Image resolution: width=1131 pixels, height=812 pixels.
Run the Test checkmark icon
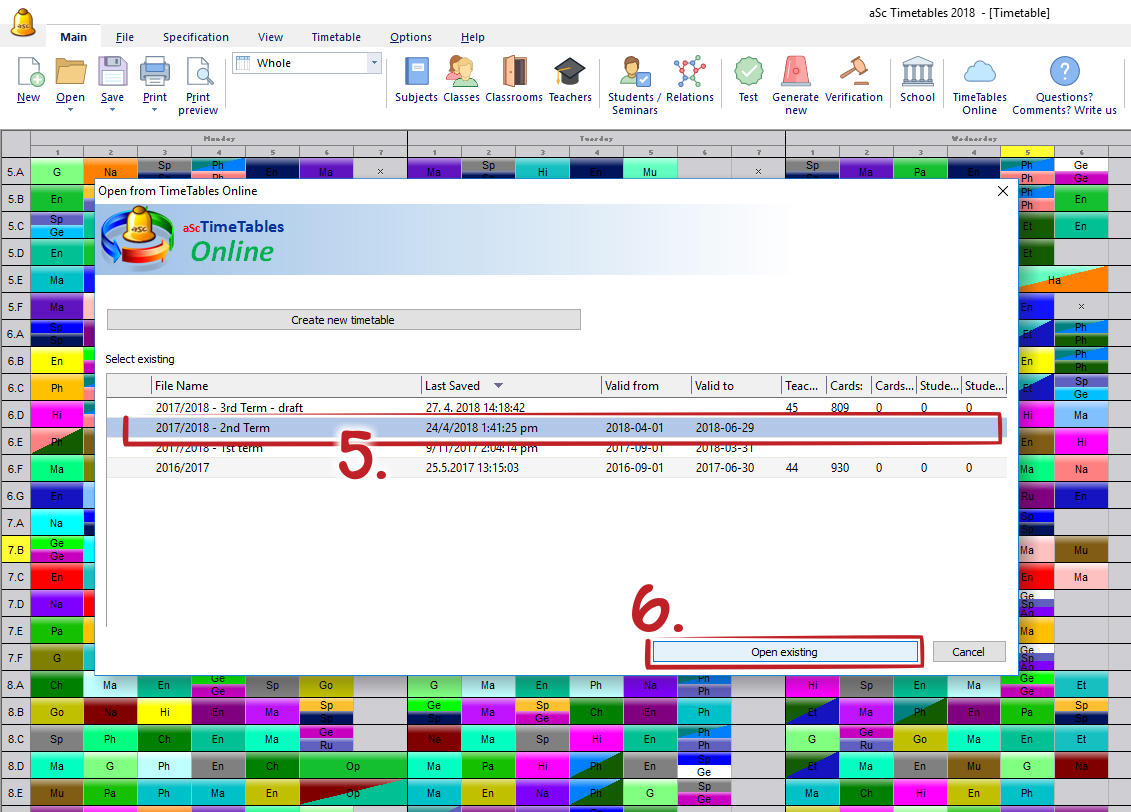(748, 73)
